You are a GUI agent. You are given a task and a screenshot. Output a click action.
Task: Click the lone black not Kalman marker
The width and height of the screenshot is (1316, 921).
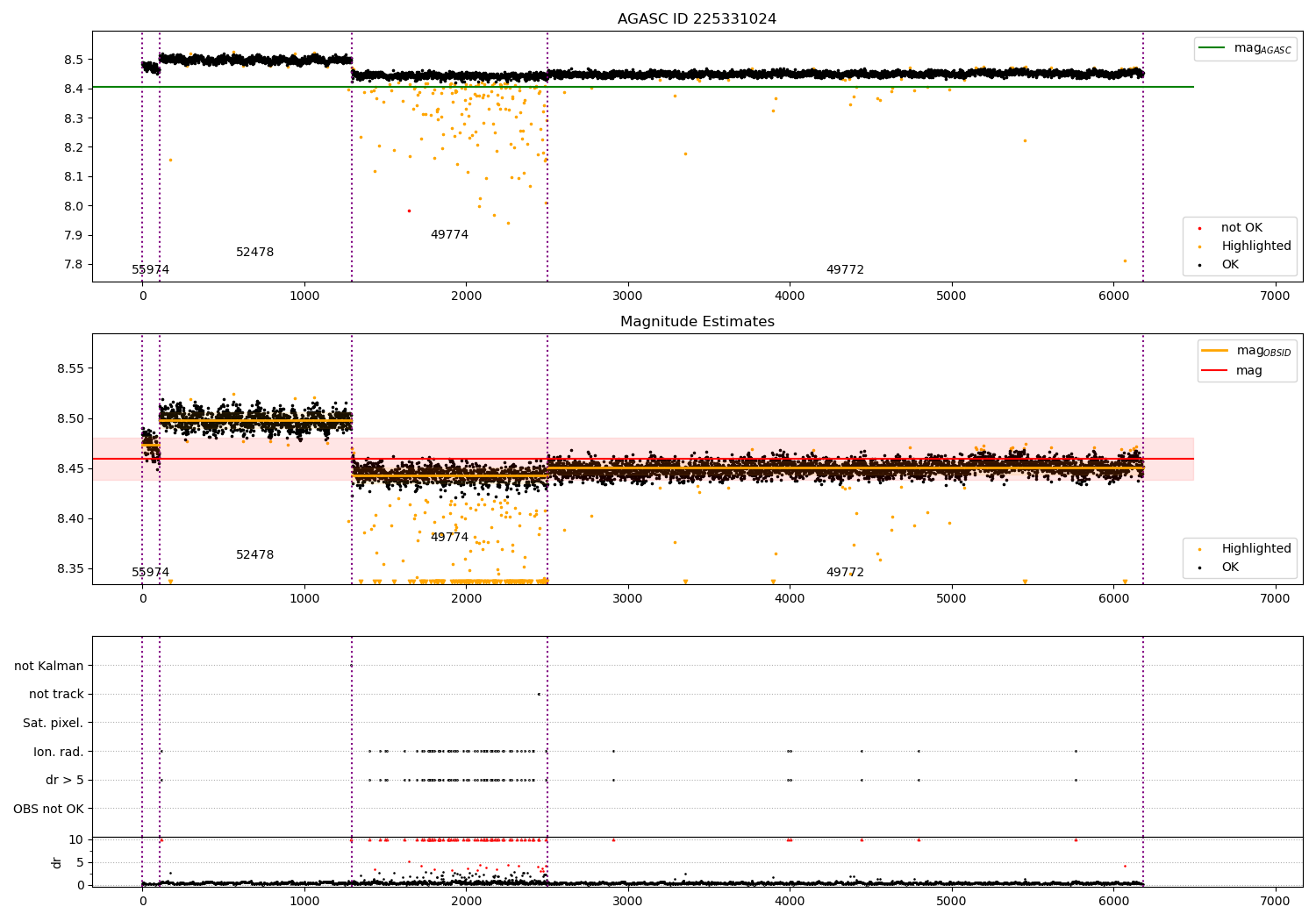(x=352, y=666)
